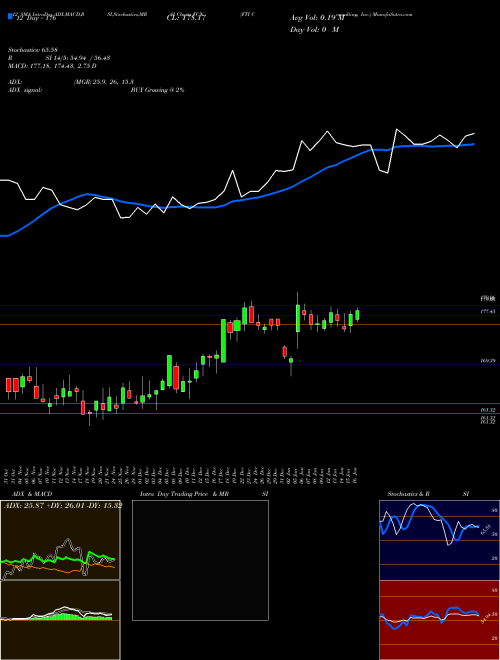Click the tall green candle in mid-December
Screen dimensions: 500x660
[223, 340]
